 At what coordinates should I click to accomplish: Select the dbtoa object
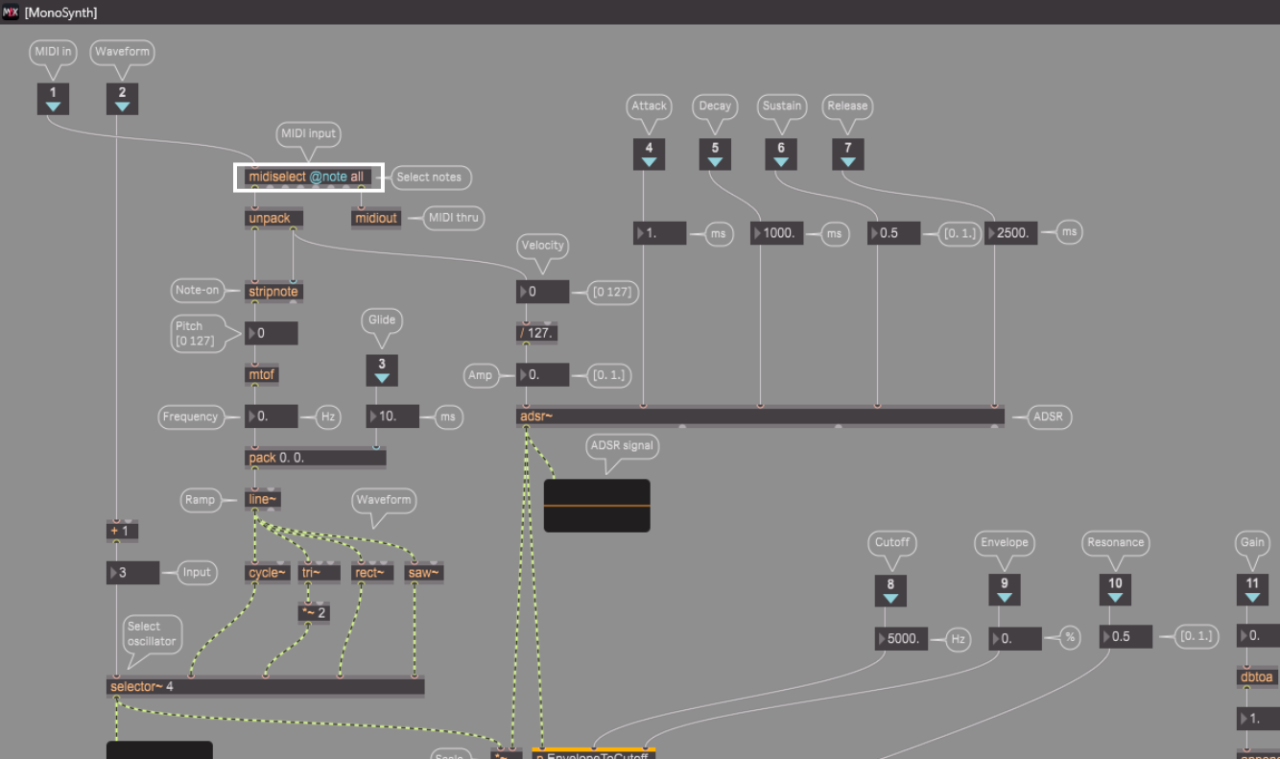click(x=1257, y=677)
